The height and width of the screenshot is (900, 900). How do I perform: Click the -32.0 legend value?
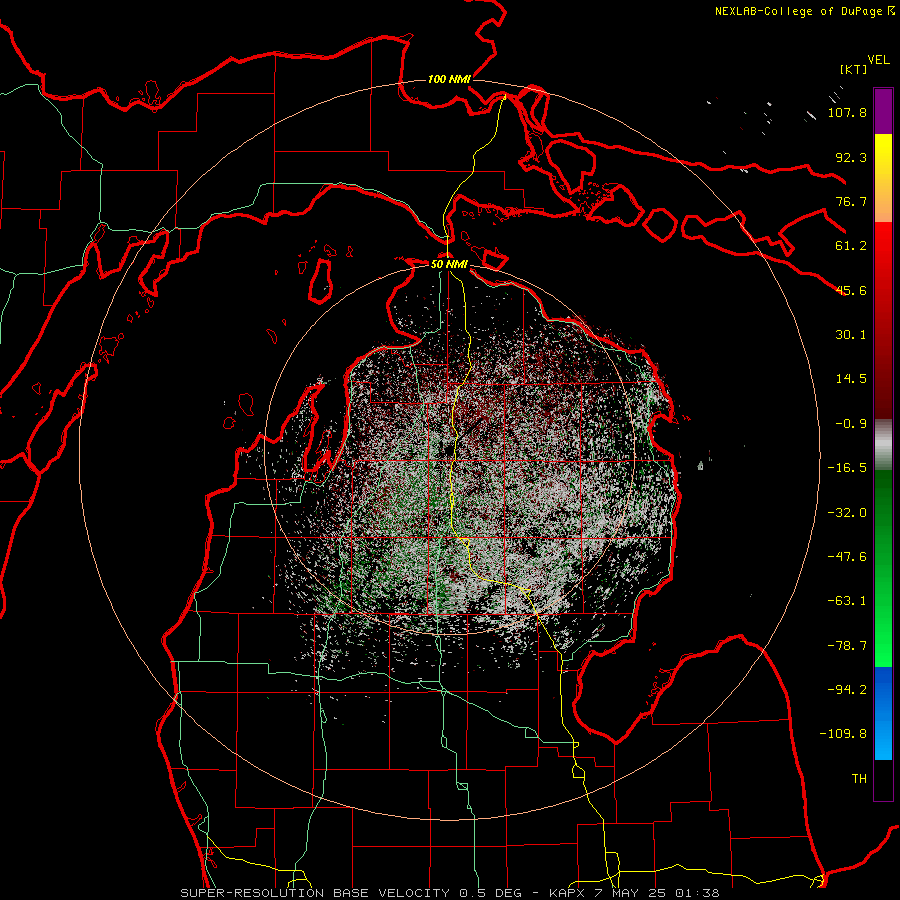click(x=847, y=513)
